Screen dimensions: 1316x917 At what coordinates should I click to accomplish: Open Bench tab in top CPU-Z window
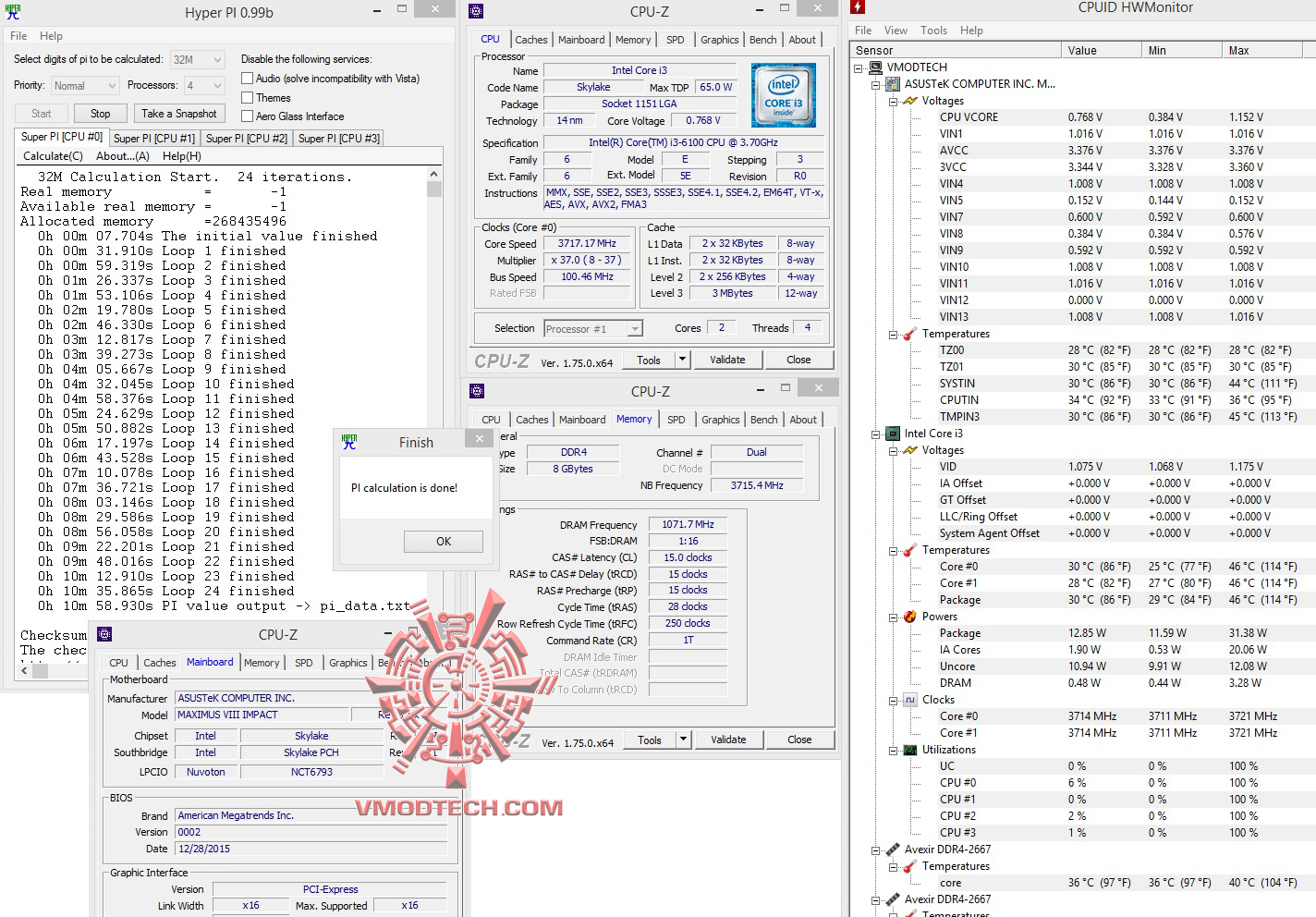pos(762,40)
